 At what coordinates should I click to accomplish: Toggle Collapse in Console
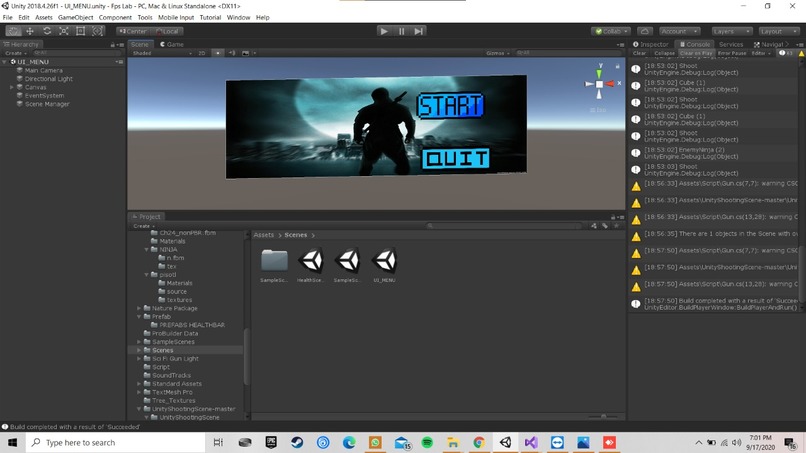(664, 53)
